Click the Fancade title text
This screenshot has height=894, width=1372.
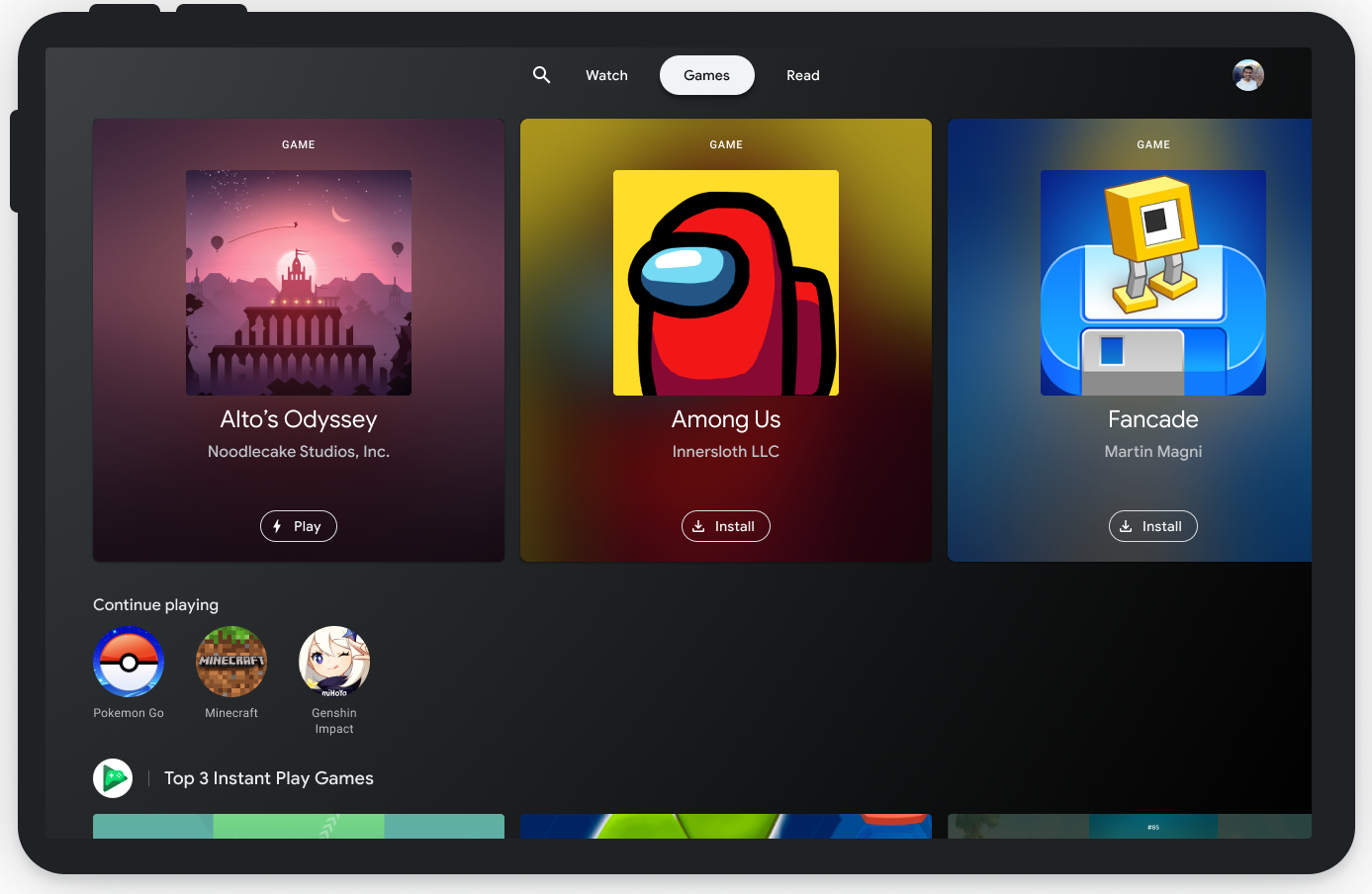point(1153,419)
